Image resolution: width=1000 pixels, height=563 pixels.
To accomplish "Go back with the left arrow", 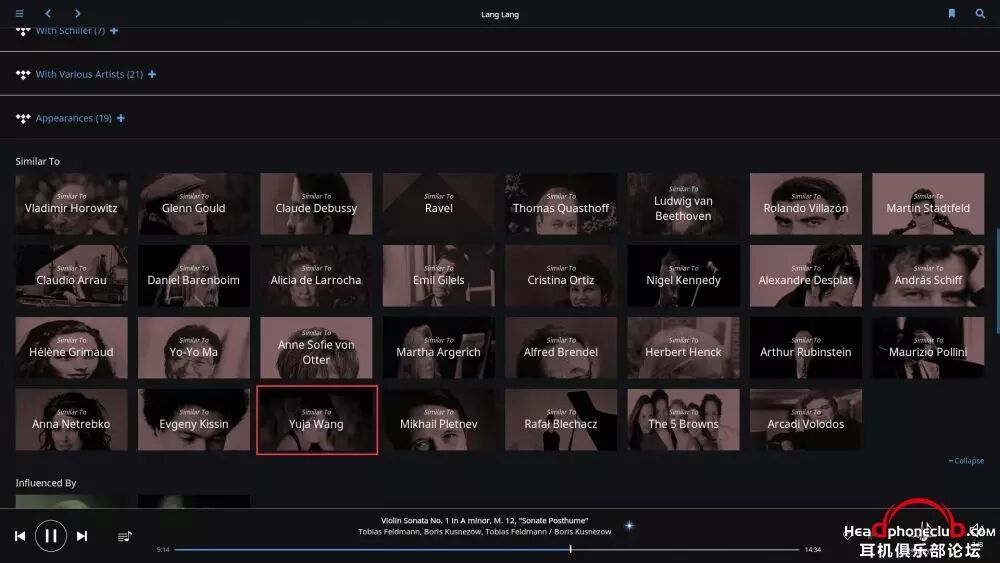I will pos(48,13).
